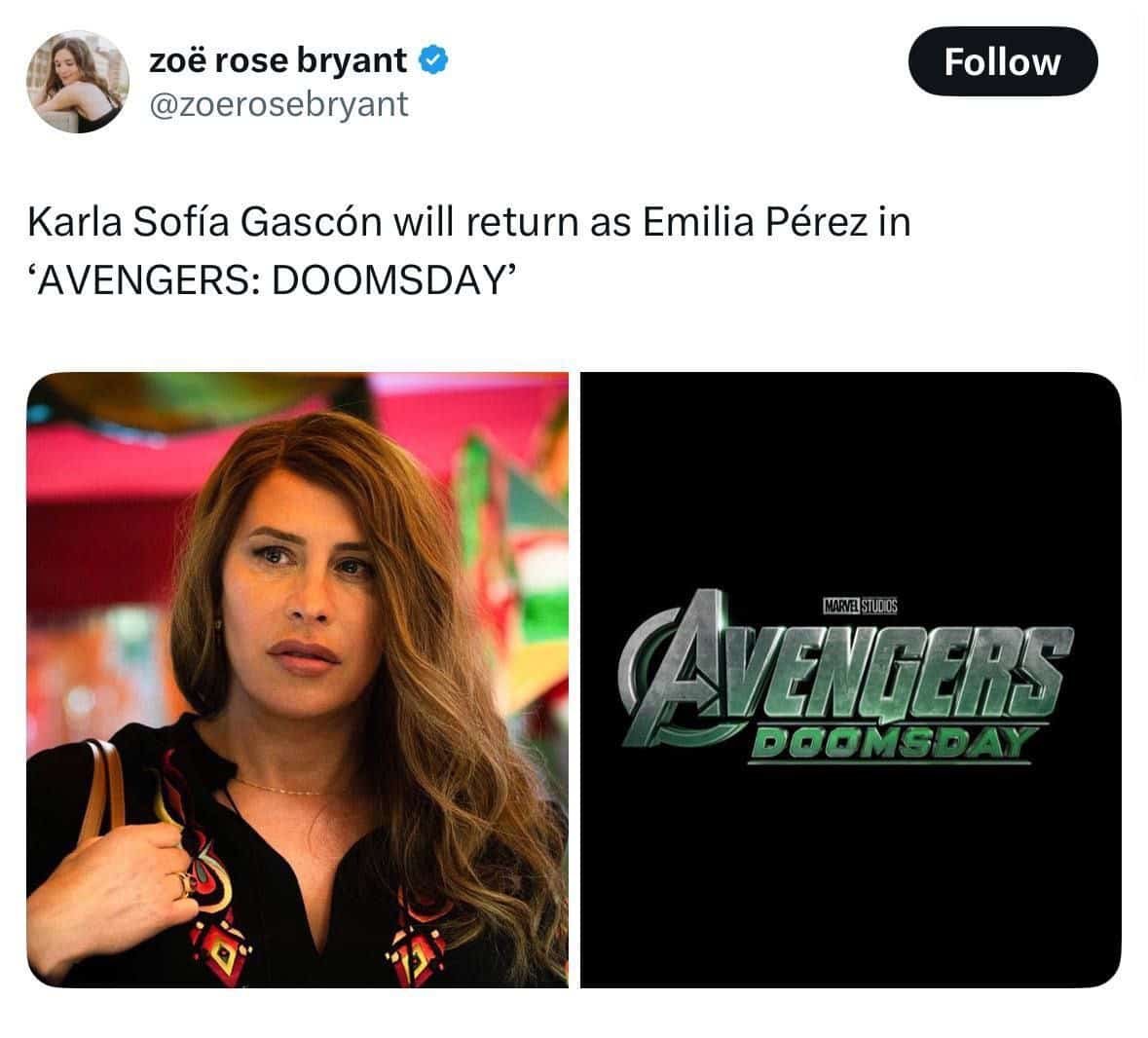This screenshot has width=1148, height=1038.
Task: Click the blue verified checkmark badge
Action: tap(432, 60)
